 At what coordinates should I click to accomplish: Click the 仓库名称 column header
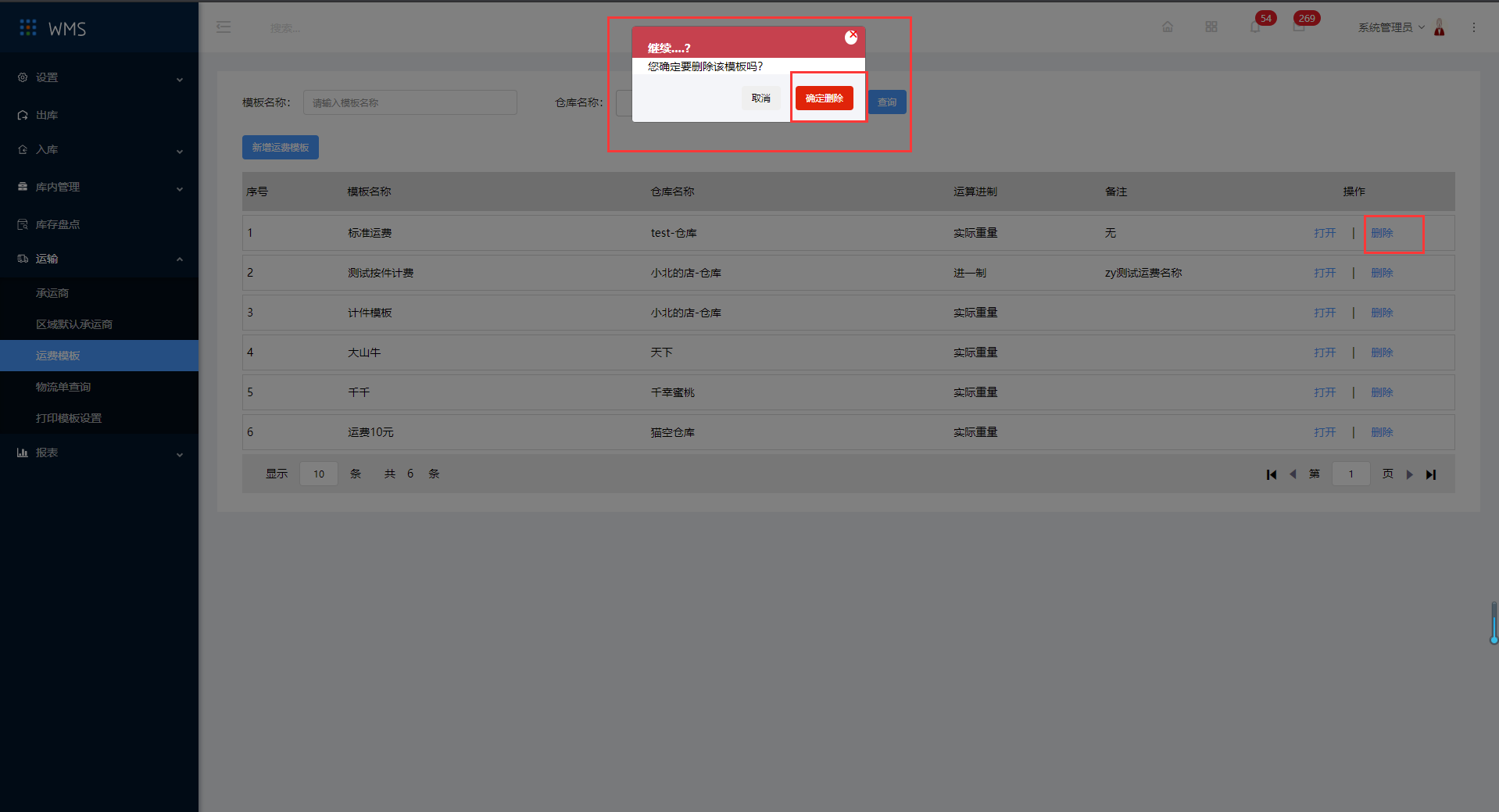tap(672, 191)
